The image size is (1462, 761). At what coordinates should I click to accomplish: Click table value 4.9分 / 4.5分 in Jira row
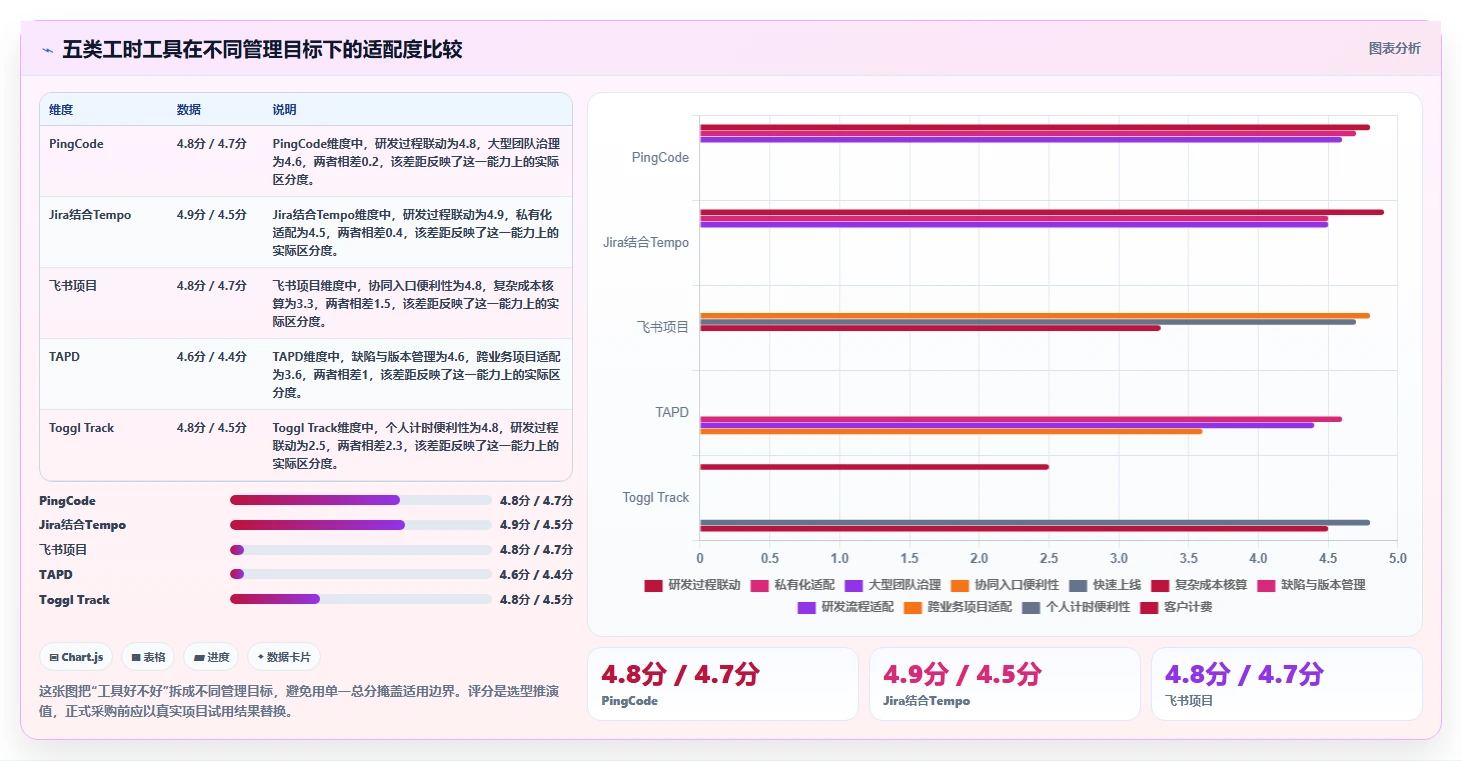tap(212, 215)
